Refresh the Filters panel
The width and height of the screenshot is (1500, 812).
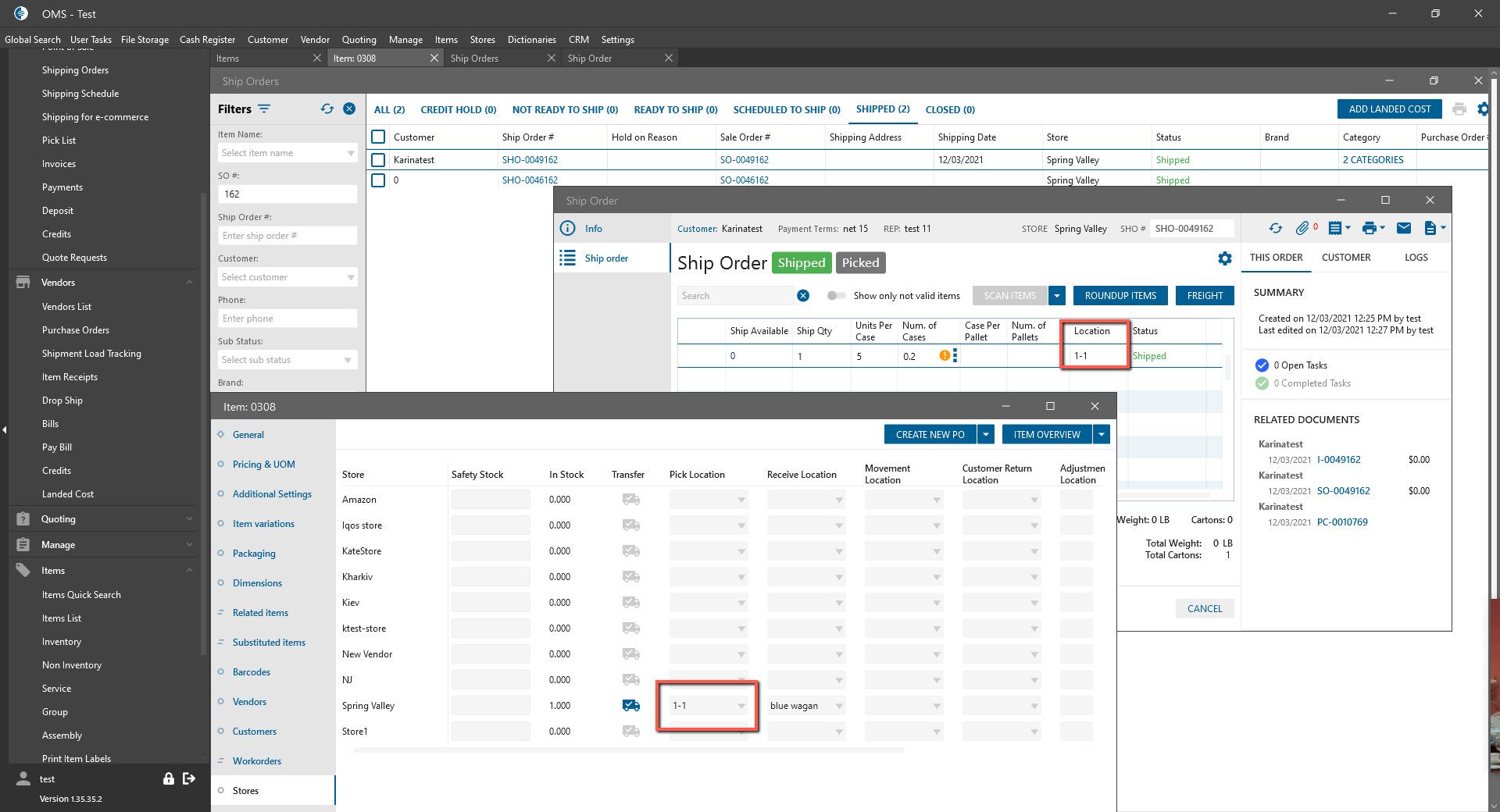tap(327, 109)
